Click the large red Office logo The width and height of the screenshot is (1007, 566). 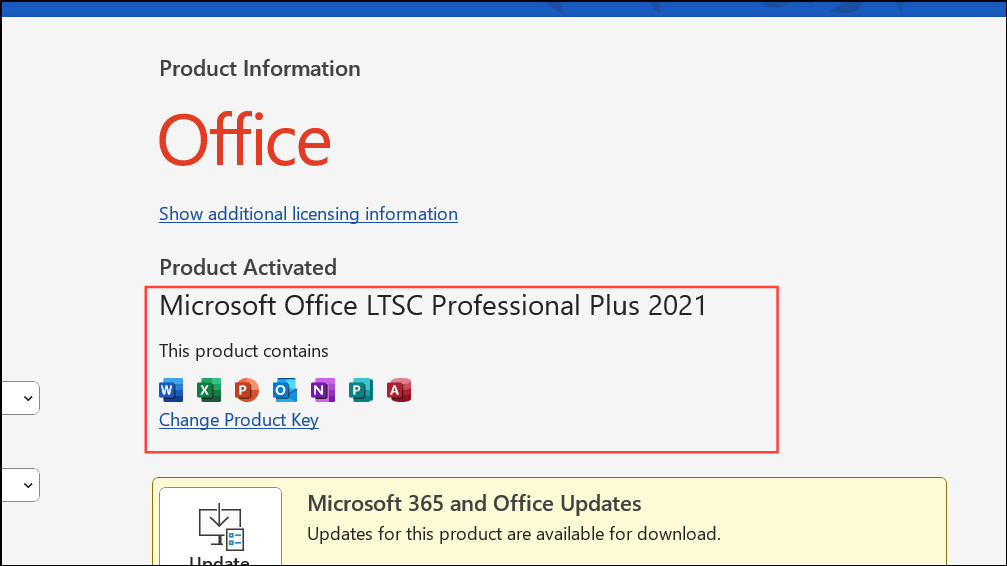pos(245,140)
